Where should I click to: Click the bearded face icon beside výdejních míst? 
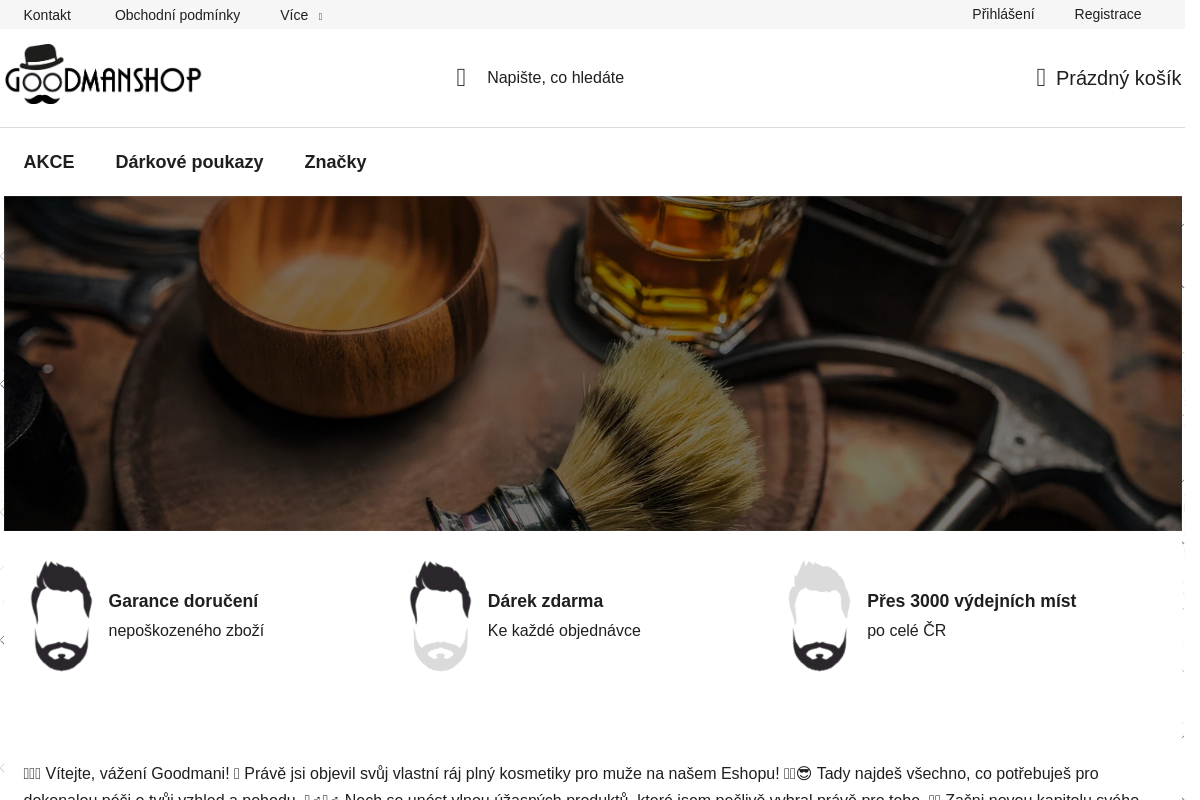(819, 616)
